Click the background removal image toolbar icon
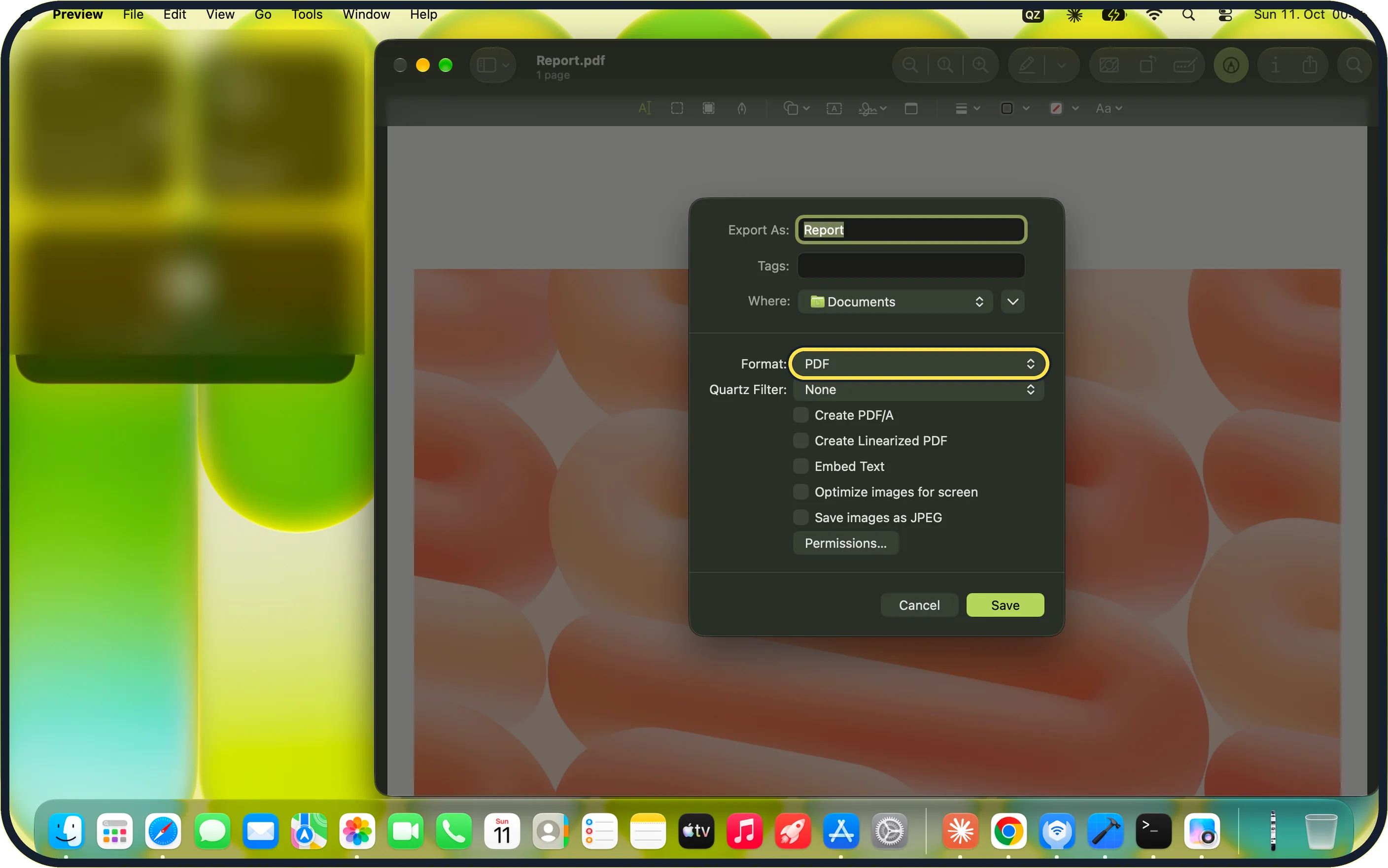Viewport: 1388px width, 868px height. [x=1109, y=65]
